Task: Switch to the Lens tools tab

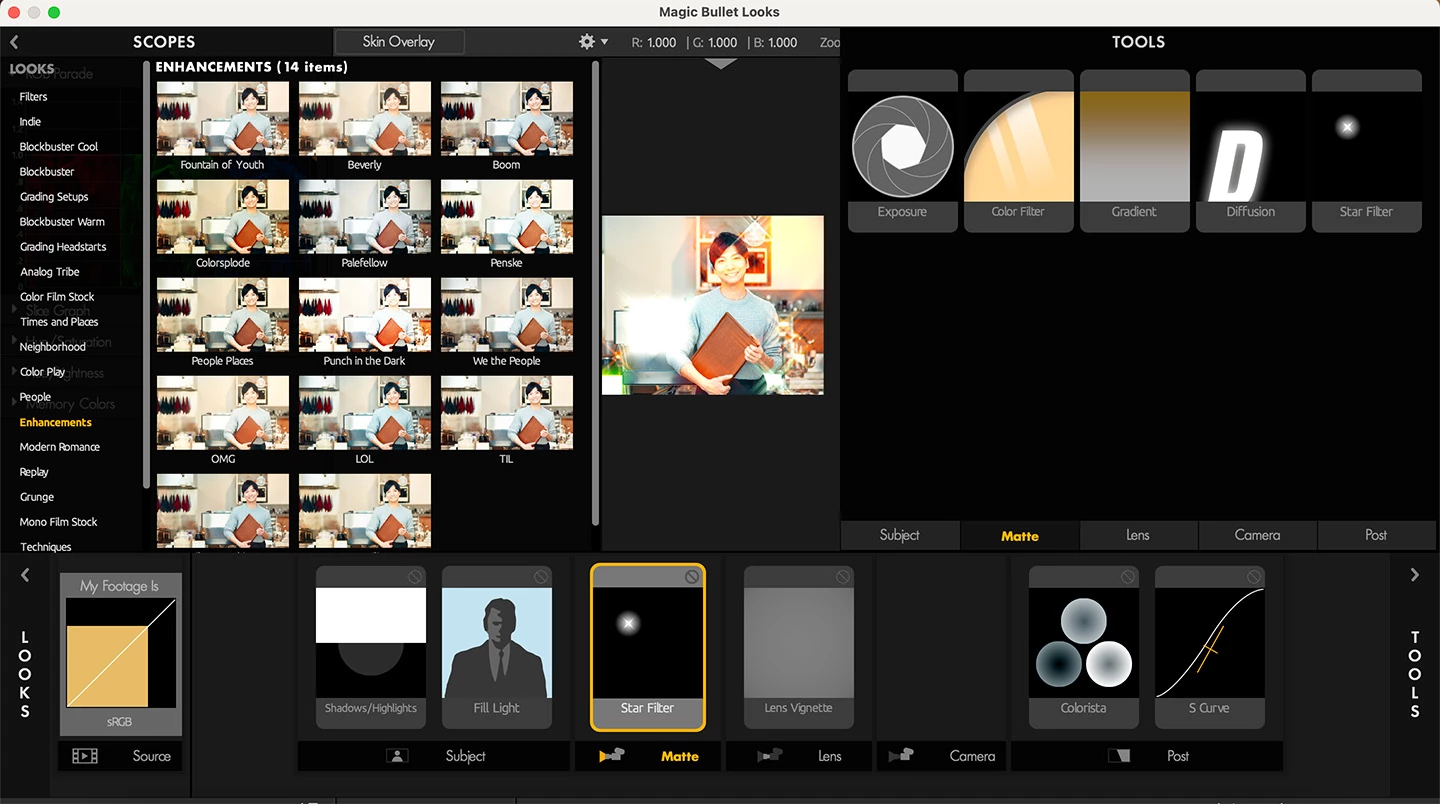Action: coord(1138,535)
